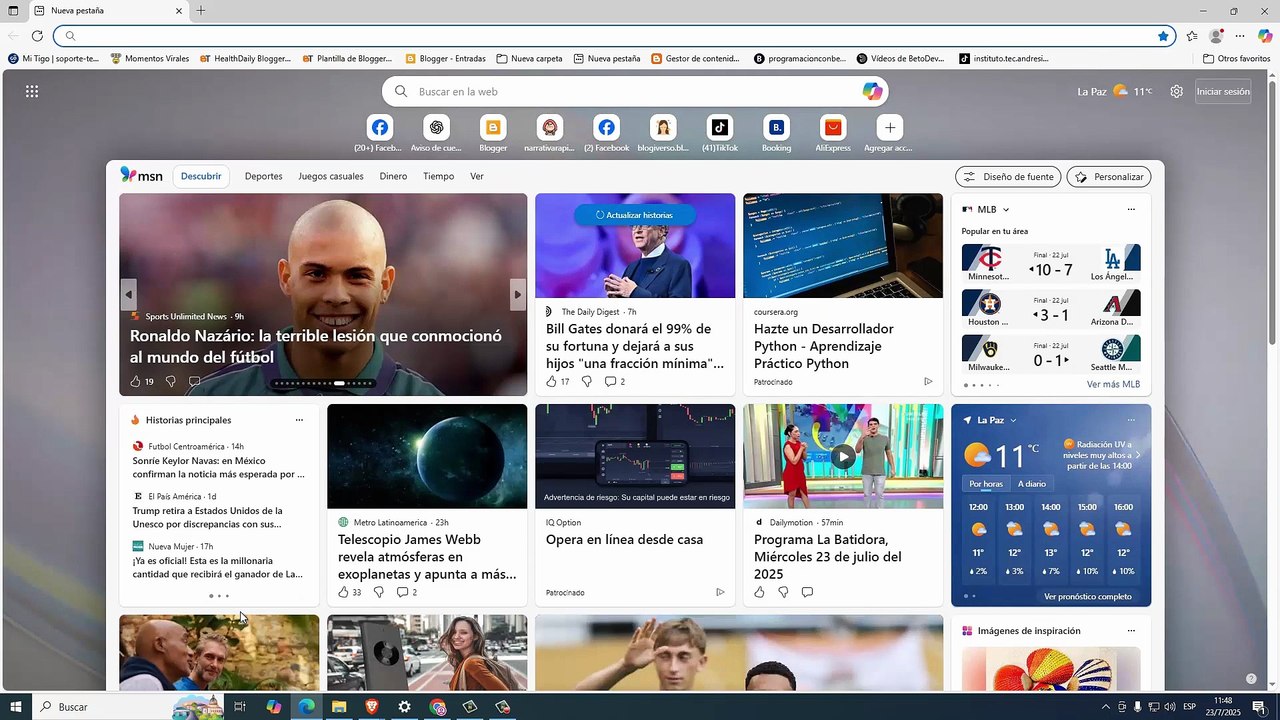The image size is (1280, 720).
Task: Open the ChatGPT 'Aviso de cue...' shortcut
Action: 436,128
